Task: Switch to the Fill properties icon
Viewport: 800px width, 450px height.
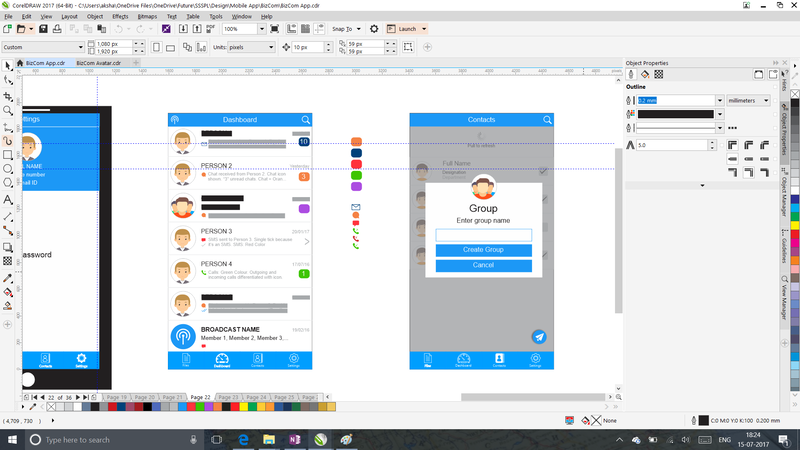Action: point(646,74)
